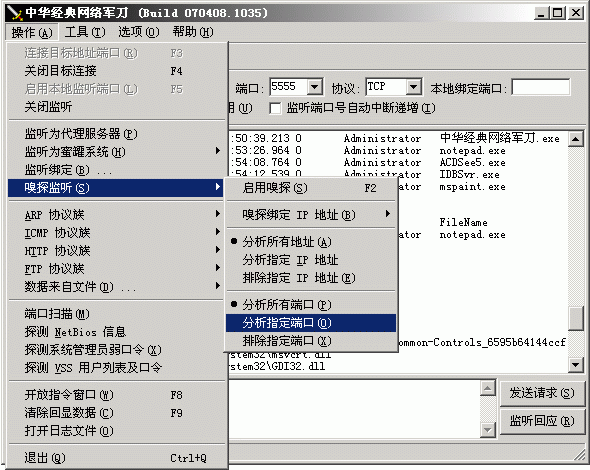Image resolution: width=590 pixels, height=470 pixels.
Task: Choose 清除回显数据(C) F9
Action: click(x=116, y=413)
